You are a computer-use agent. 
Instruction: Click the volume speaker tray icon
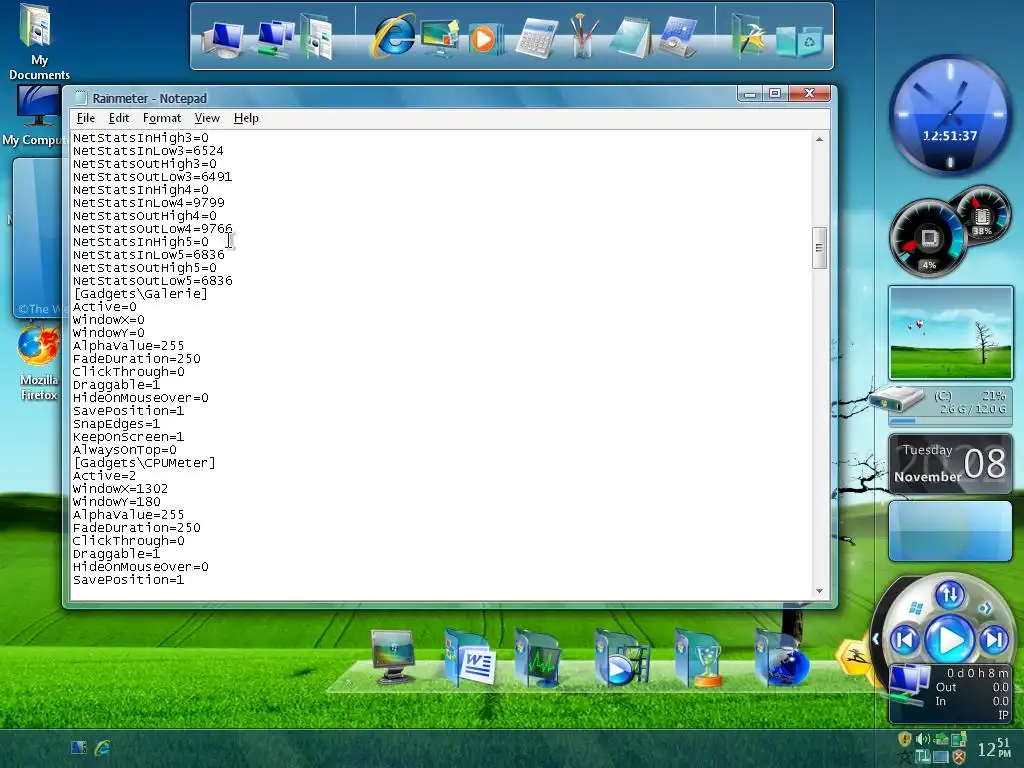coord(923,739)
